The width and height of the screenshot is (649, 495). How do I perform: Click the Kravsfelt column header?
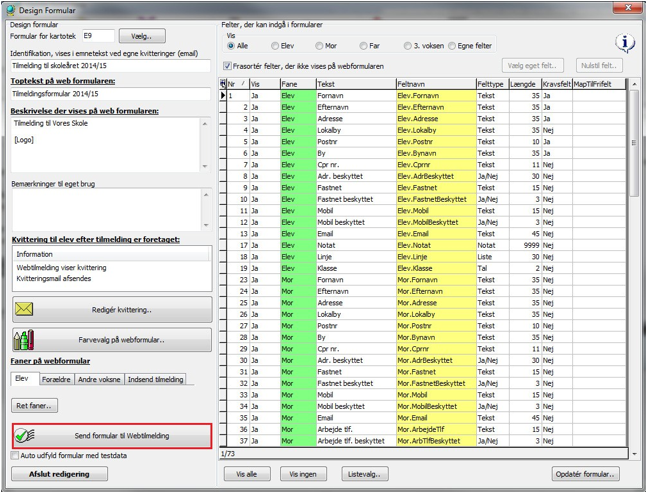[557, 84]
